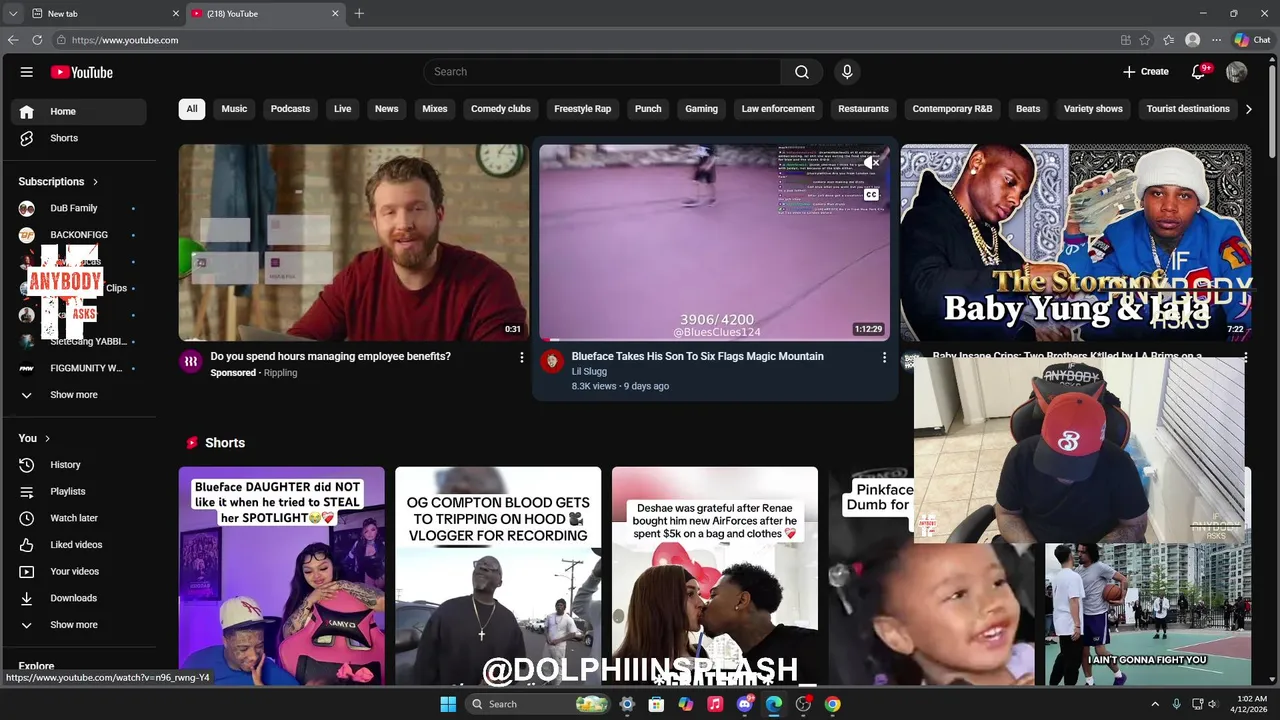Image resolution: width=1280 pixels, height=720 pixels.
Task: Go back in the browser
Action: point(13,40)
